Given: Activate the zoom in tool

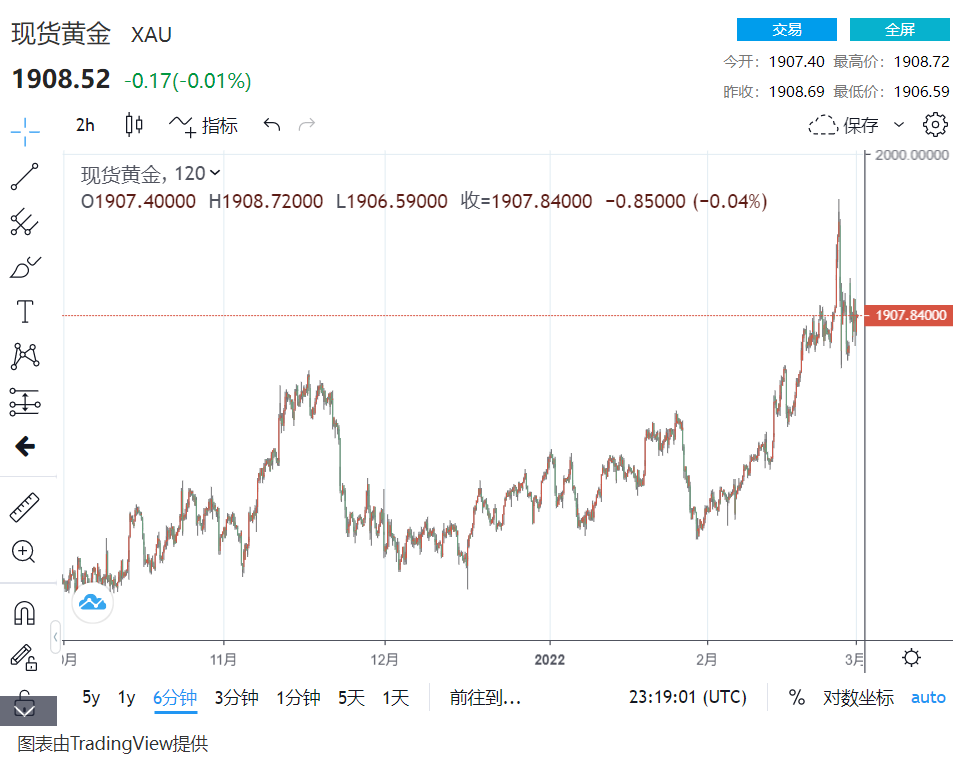Looking at the screenshot, I should pos(25,551).
